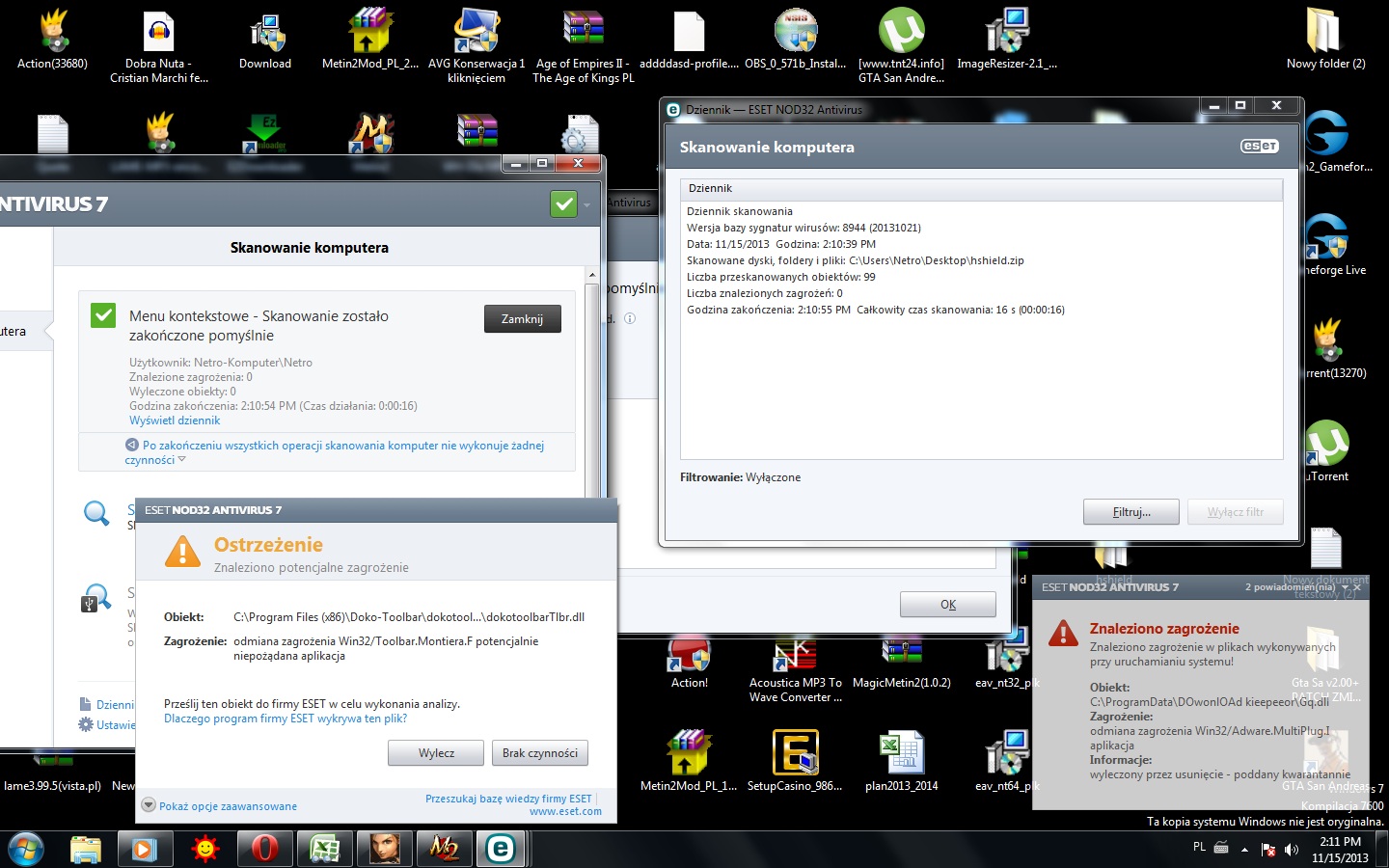
Task: Visit www.eset.com link
Action: (x=565, y=812)
